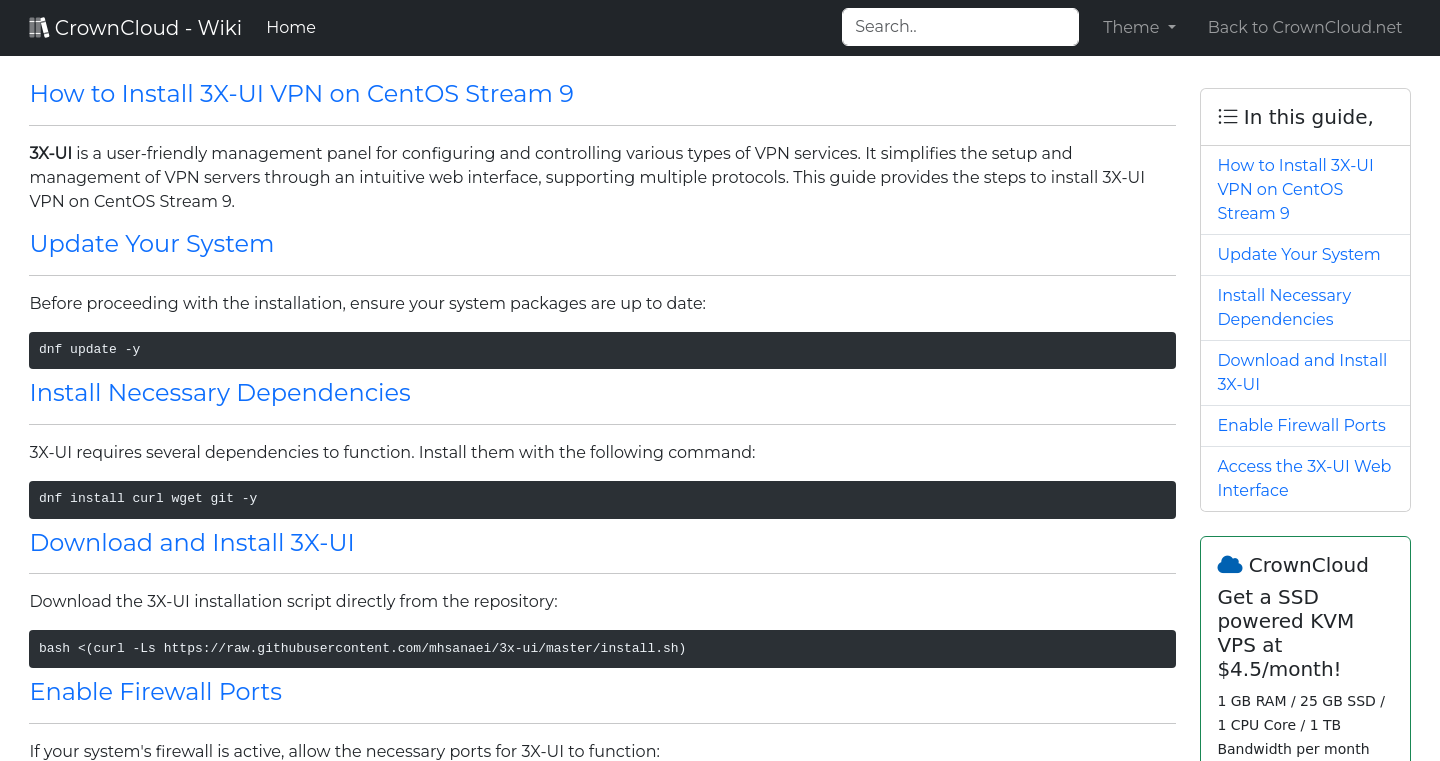Viewport: 1440px width, 761px height.
Task: Open 'Access the 3X-UI Web Interface' link
Action: coord(1304,478)
